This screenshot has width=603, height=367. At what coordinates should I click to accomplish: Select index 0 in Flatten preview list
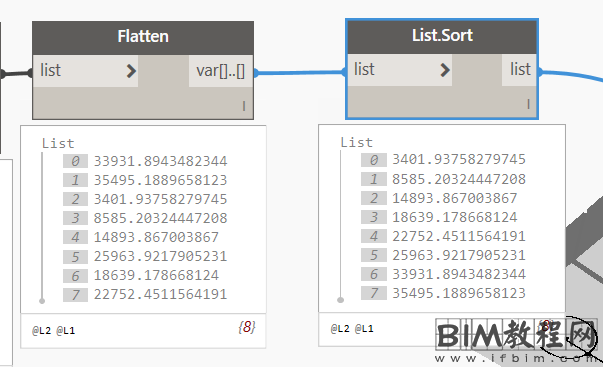(x=75, y=161)
